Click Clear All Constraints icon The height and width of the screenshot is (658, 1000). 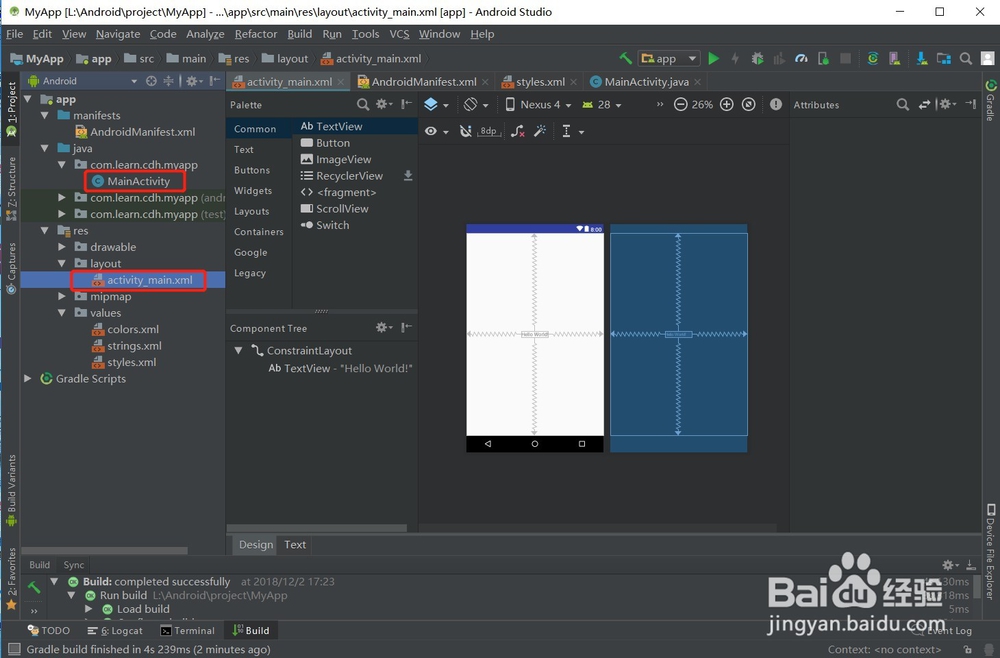pyautogui.click(x=517, y=131)
